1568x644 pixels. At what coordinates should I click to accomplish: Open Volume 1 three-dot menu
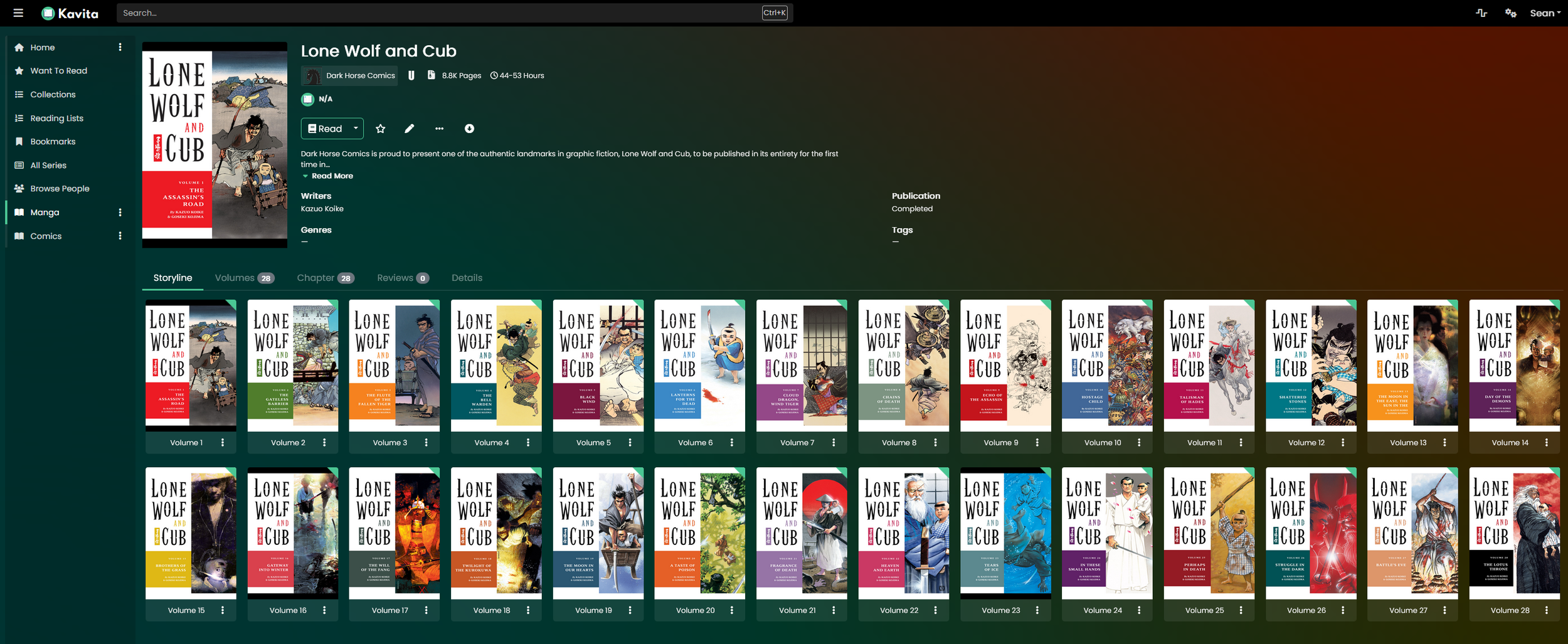click(223, 443)
